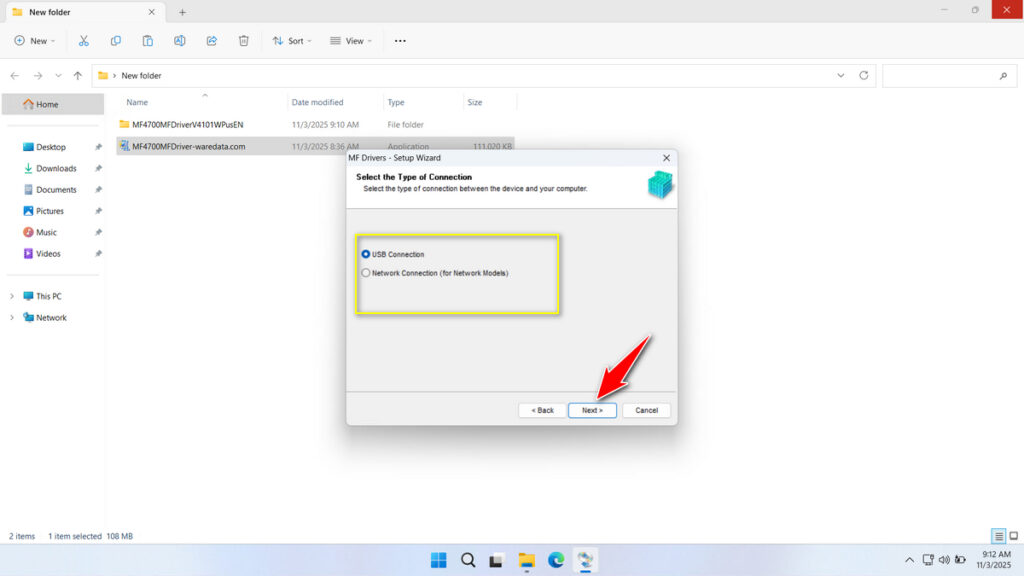The image size is (1024, 576).
Task: Select the Rename icon in the toolbar
Action: (180, 40)
